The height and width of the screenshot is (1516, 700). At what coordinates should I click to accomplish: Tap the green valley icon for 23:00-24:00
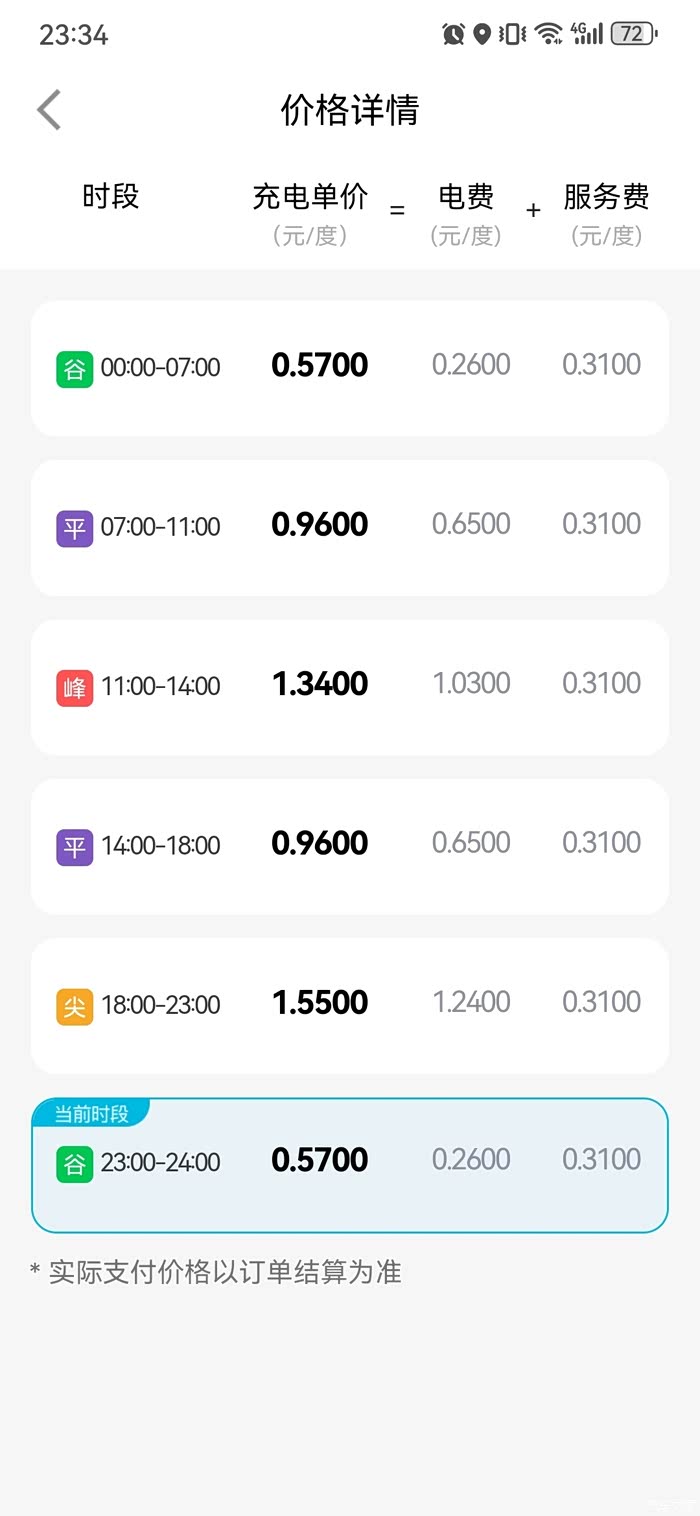[x=74, y=1164]
